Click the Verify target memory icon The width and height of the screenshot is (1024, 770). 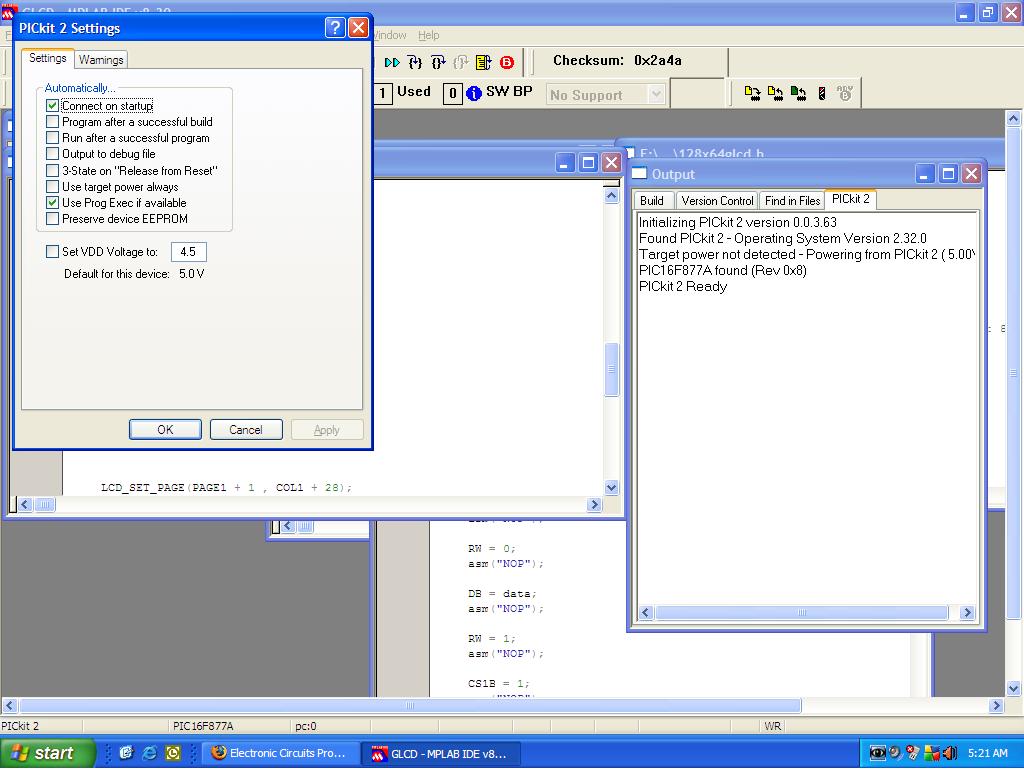[822, 93]
